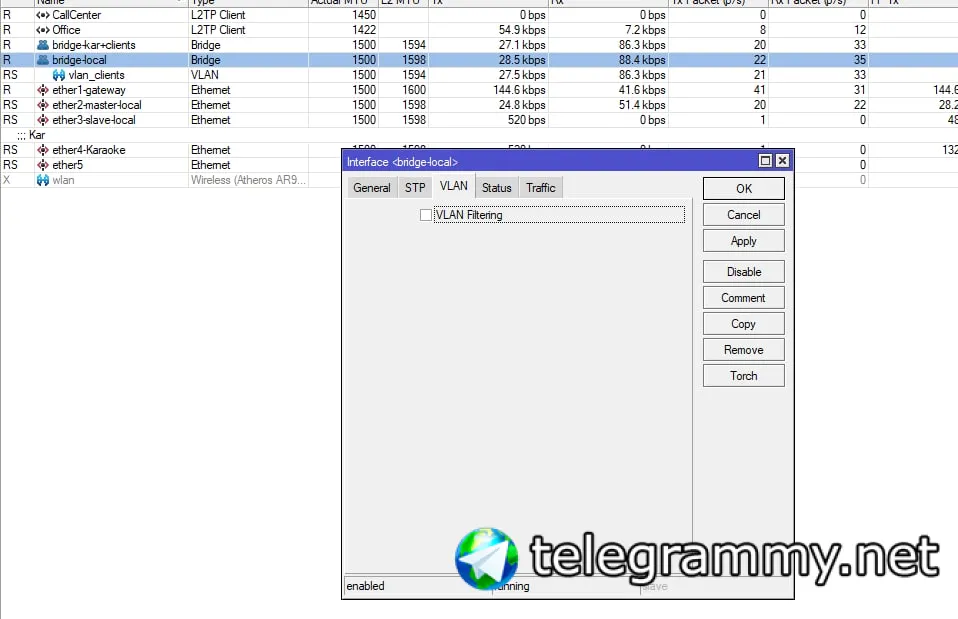Click the ether2-master-local ethernet icon
The height and width of the screenshot is (619, 958).
43,105
